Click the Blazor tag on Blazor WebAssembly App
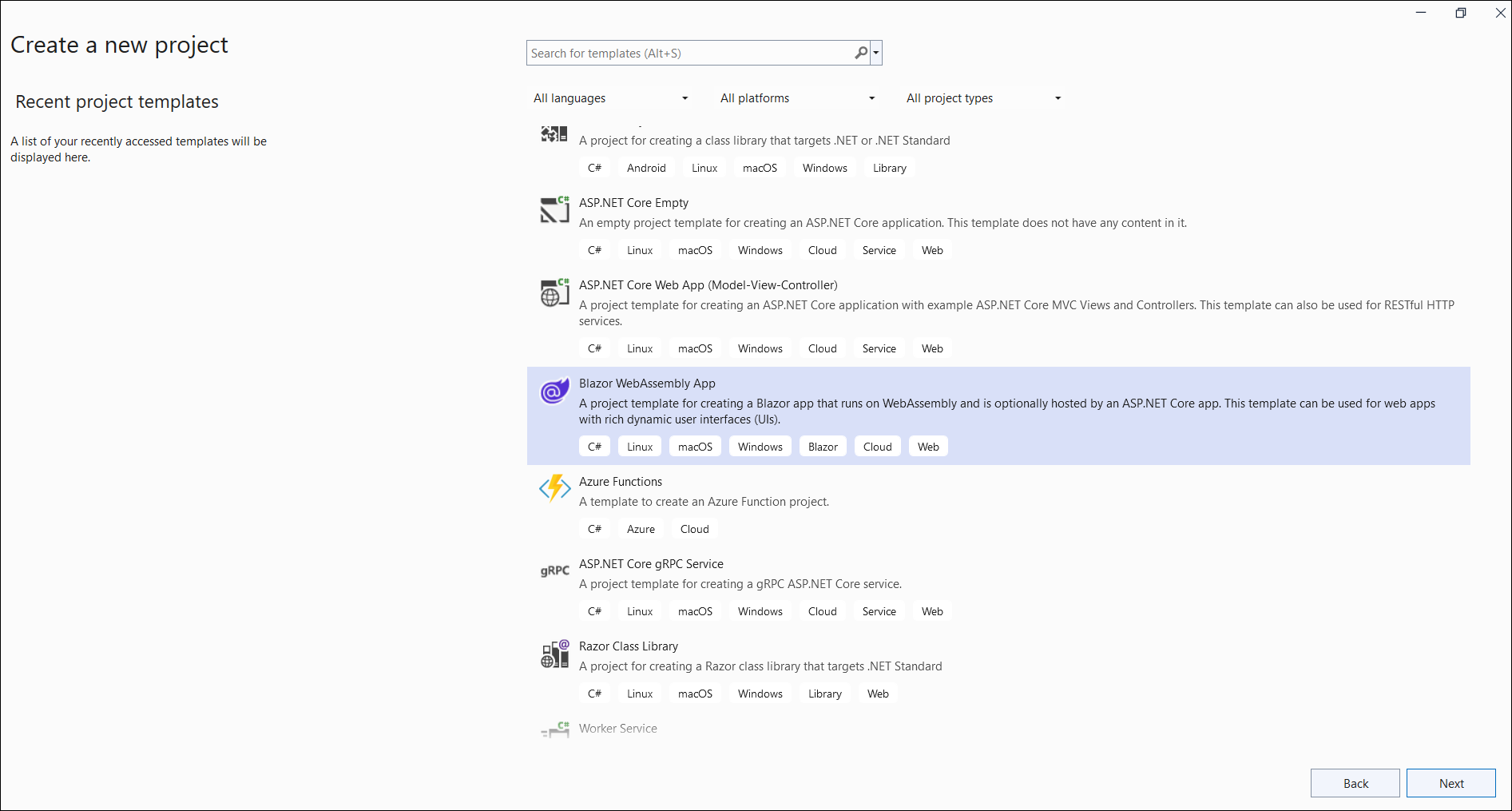Screen dimensions: 1512x811 point(823,447)
